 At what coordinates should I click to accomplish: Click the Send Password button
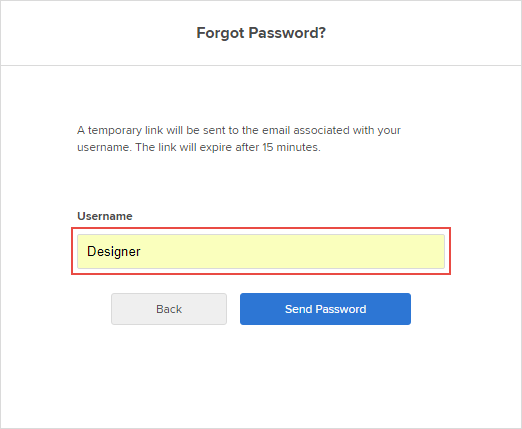click(325, 309)
